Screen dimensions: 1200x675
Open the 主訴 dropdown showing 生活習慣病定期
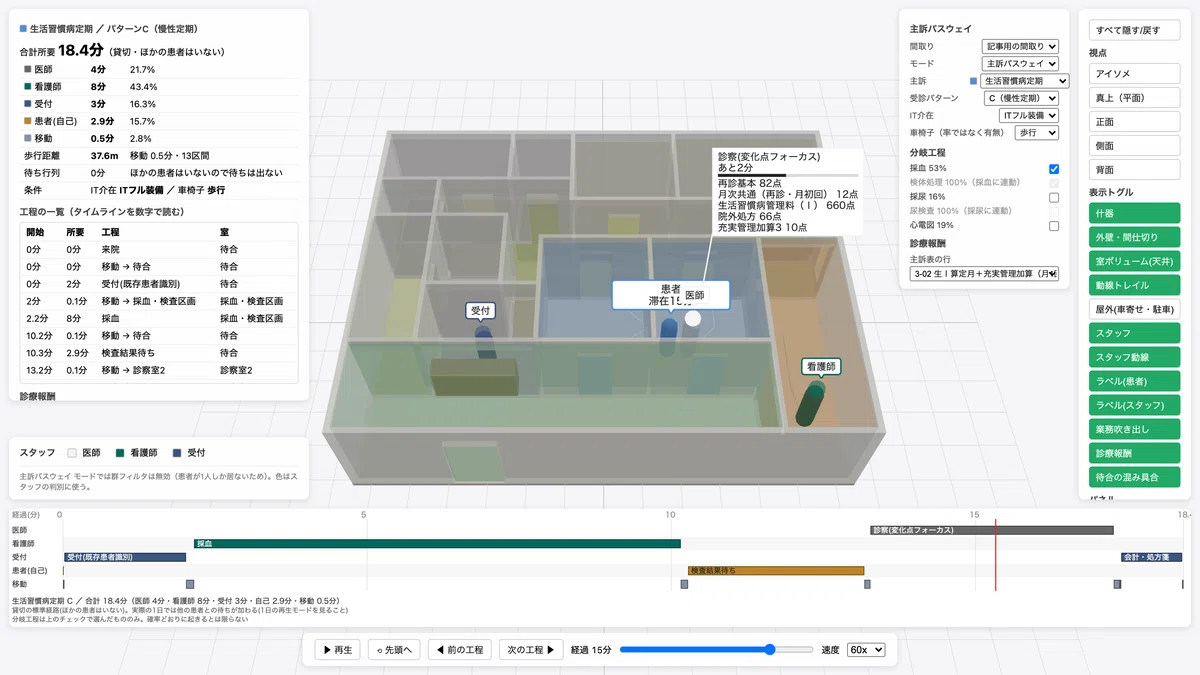coord(1025,81)
